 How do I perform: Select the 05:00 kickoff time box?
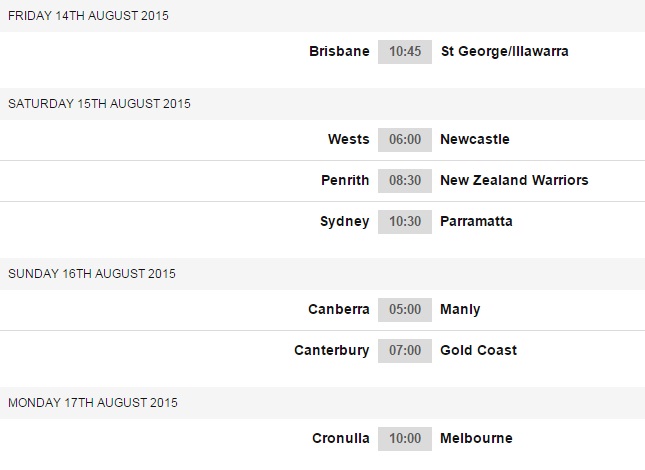click(404, 310)
